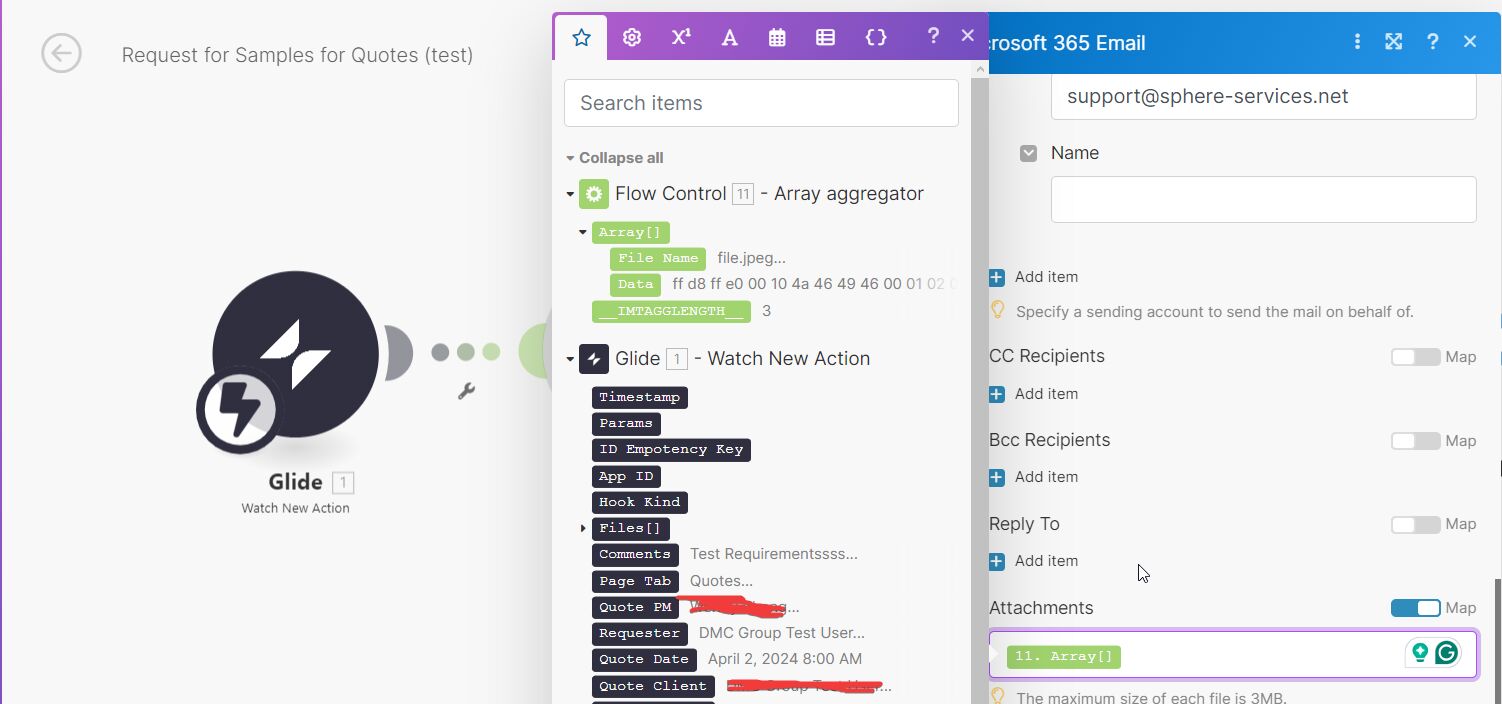Click the scenario title Request for Samples
The height and width of the screenshot is (704, 1502).
(297, 55)
